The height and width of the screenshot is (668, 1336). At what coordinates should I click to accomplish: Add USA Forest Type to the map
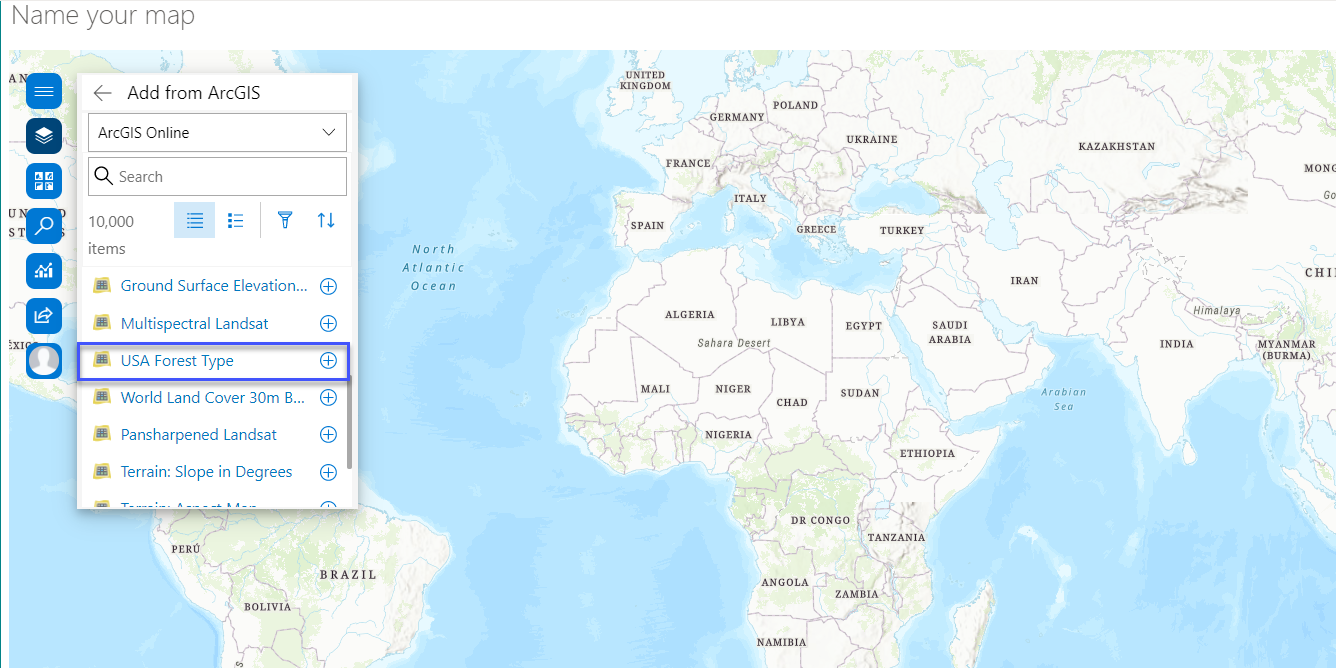click(x=328, y=361)
